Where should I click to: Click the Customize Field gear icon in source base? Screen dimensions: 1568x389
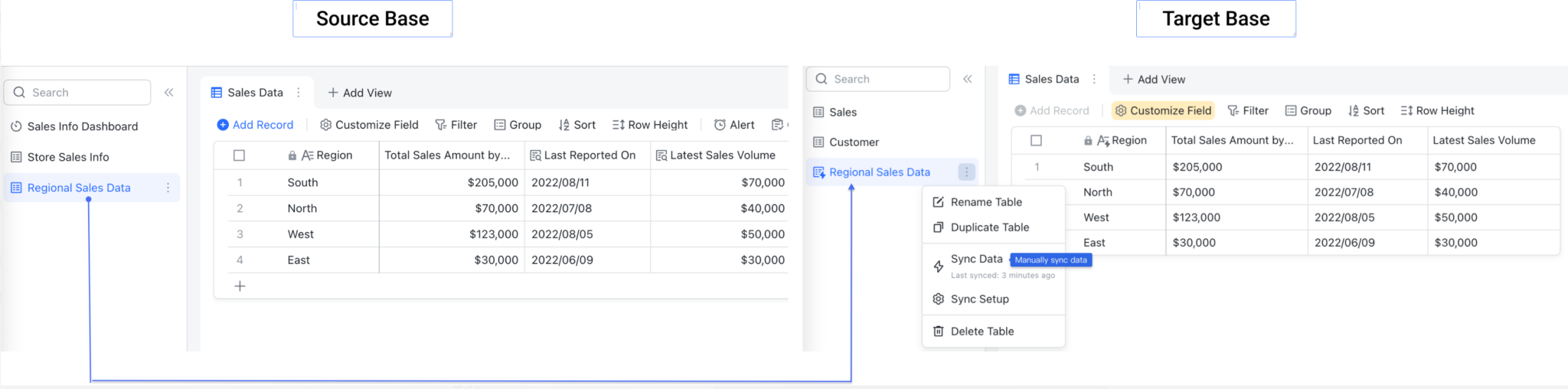point(325,125)
